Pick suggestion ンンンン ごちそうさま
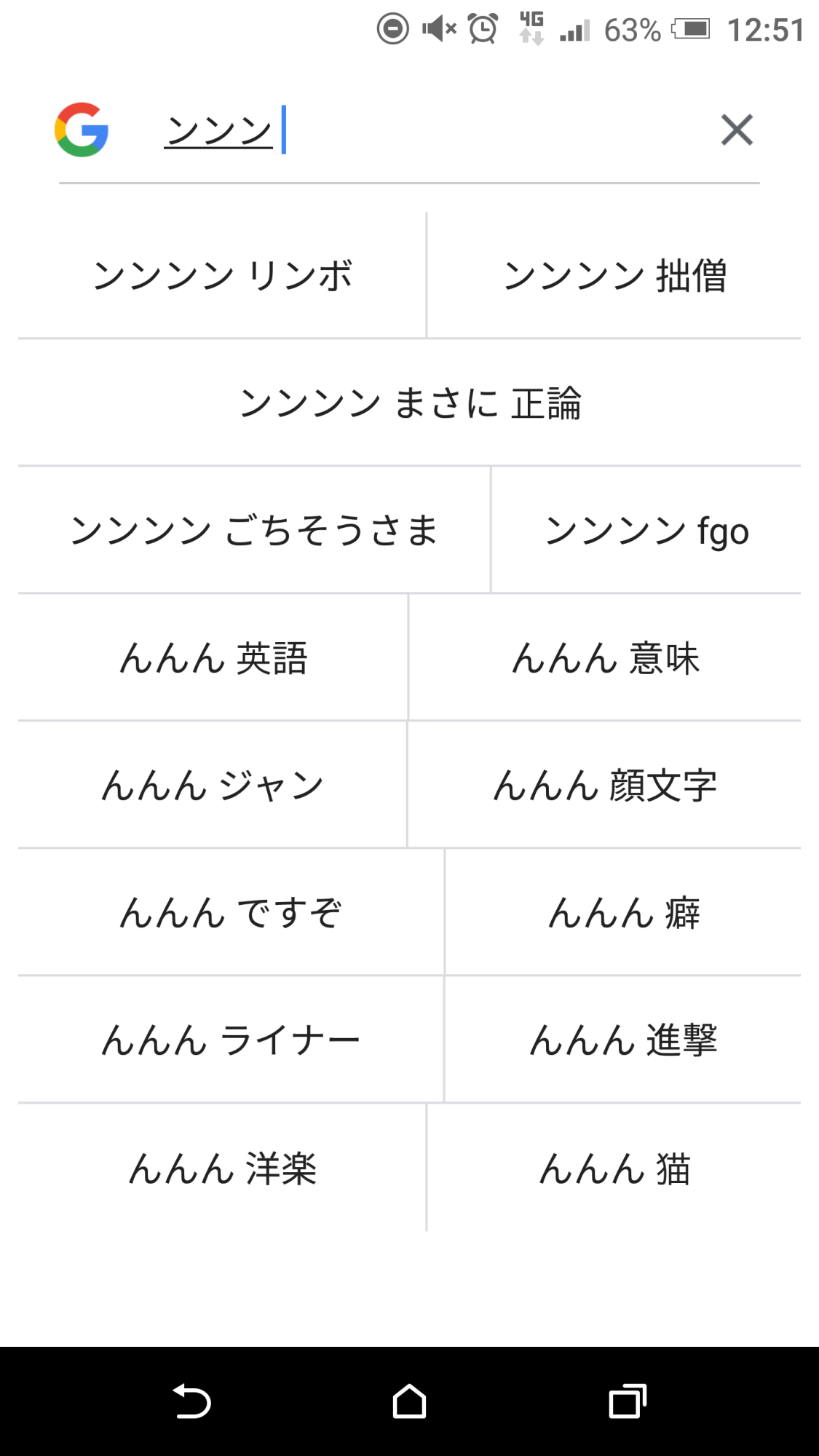Screen dimensions: 819x1456 tap(254, 530)
